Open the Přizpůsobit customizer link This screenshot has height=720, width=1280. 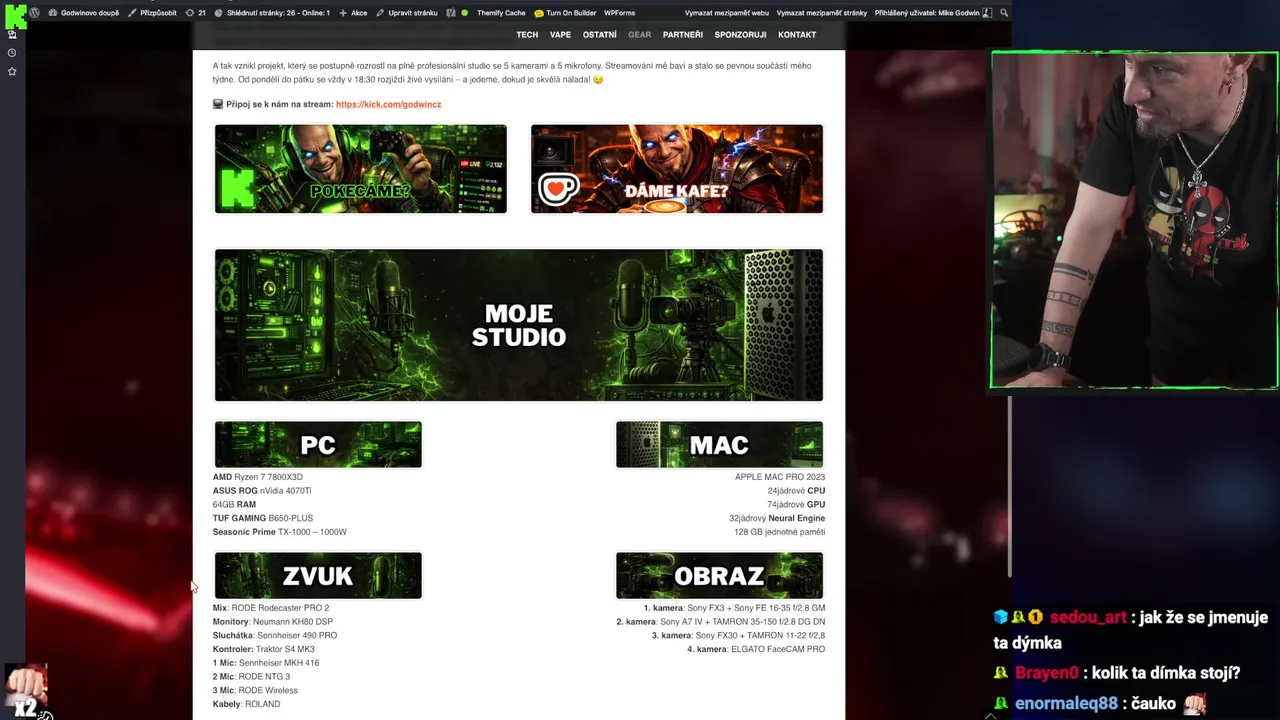click(x=152, y=13)
